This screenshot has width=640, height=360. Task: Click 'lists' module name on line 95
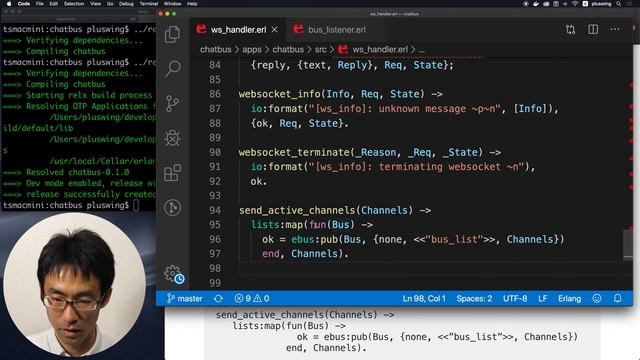(x=265, y=224)
